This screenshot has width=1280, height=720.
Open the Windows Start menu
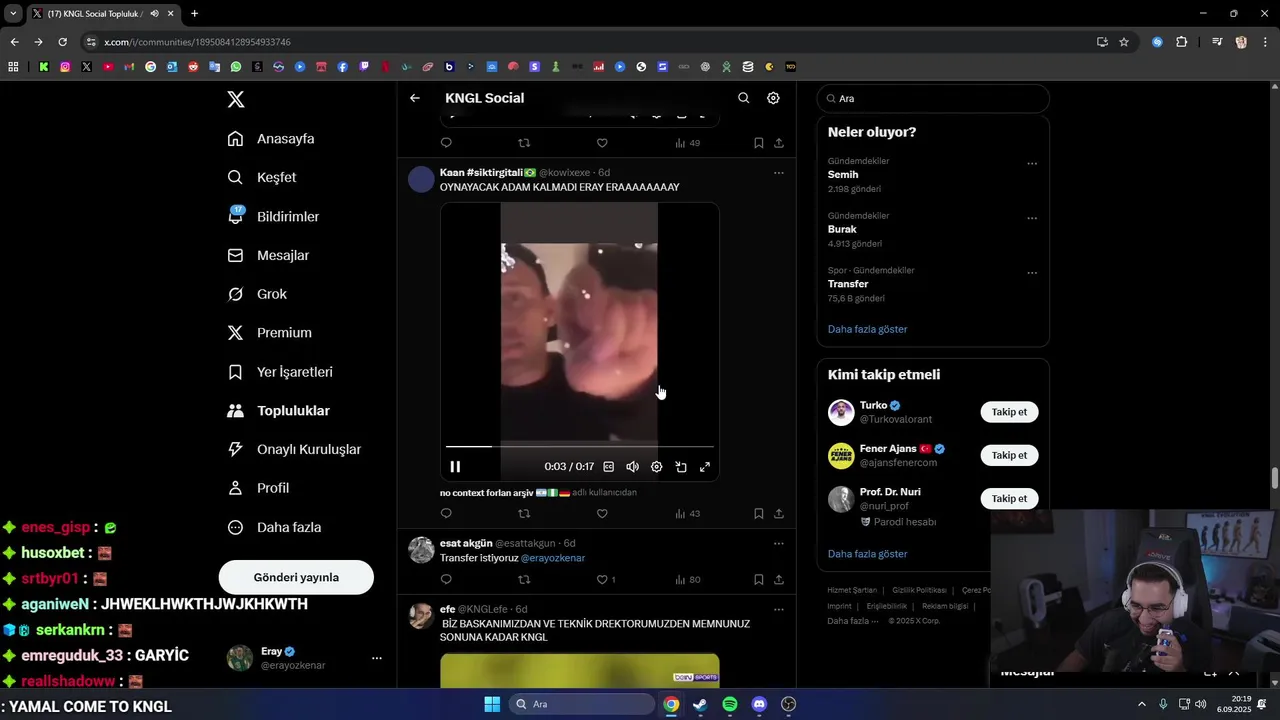(x=492, y=704)
